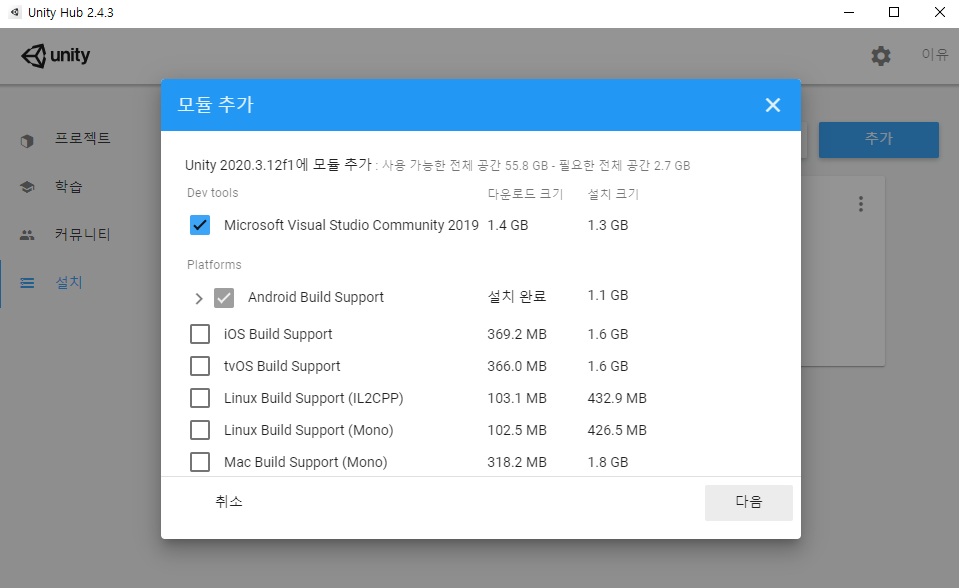Click the 학습 graduation cap icon
The width and height of the screenshot is (959, 588).
(x=27, y=187)
